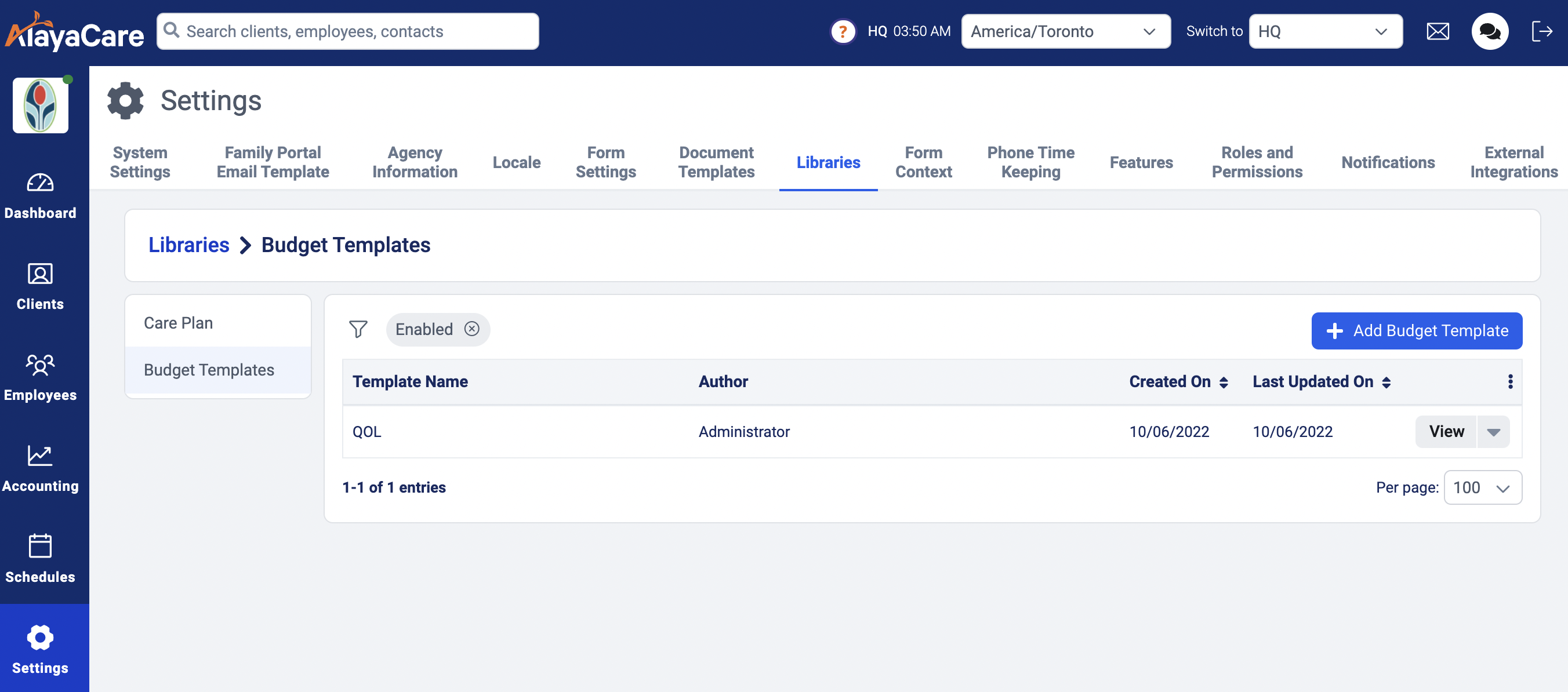Click the HQ 03:50 AM time label
The height and width of the screenshot is (692, 1568).
click(x=909, y=32)
